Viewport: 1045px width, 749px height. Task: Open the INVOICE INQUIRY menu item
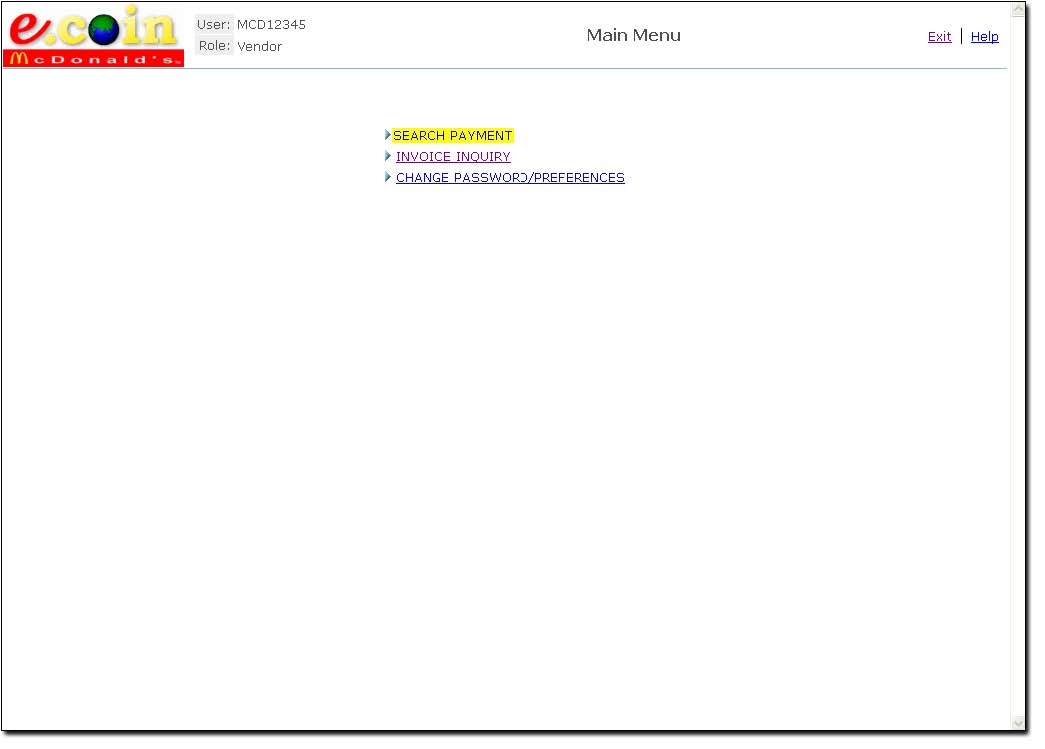click(x=453, y=157)
